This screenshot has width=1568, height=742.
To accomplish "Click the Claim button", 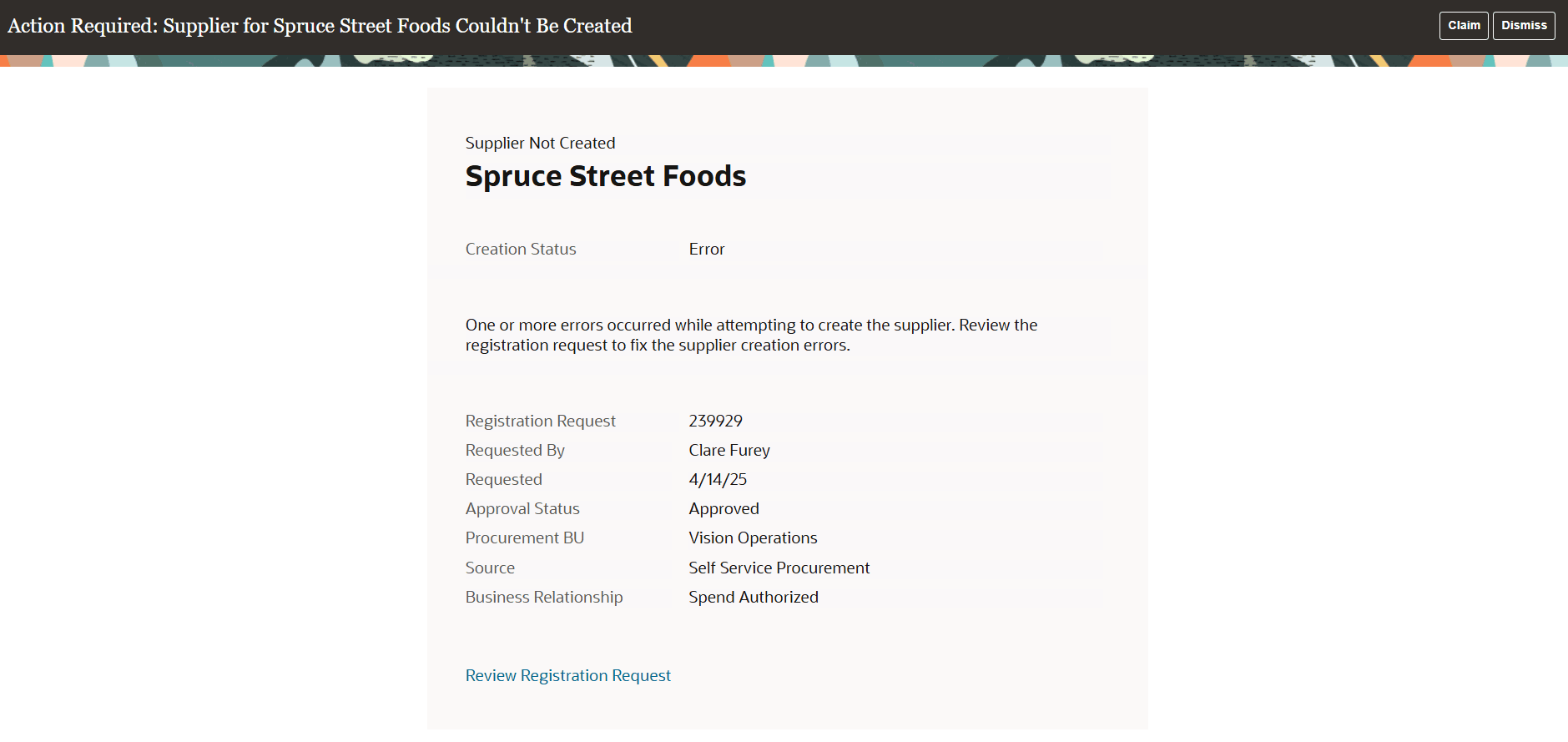I will (1464, 25).
